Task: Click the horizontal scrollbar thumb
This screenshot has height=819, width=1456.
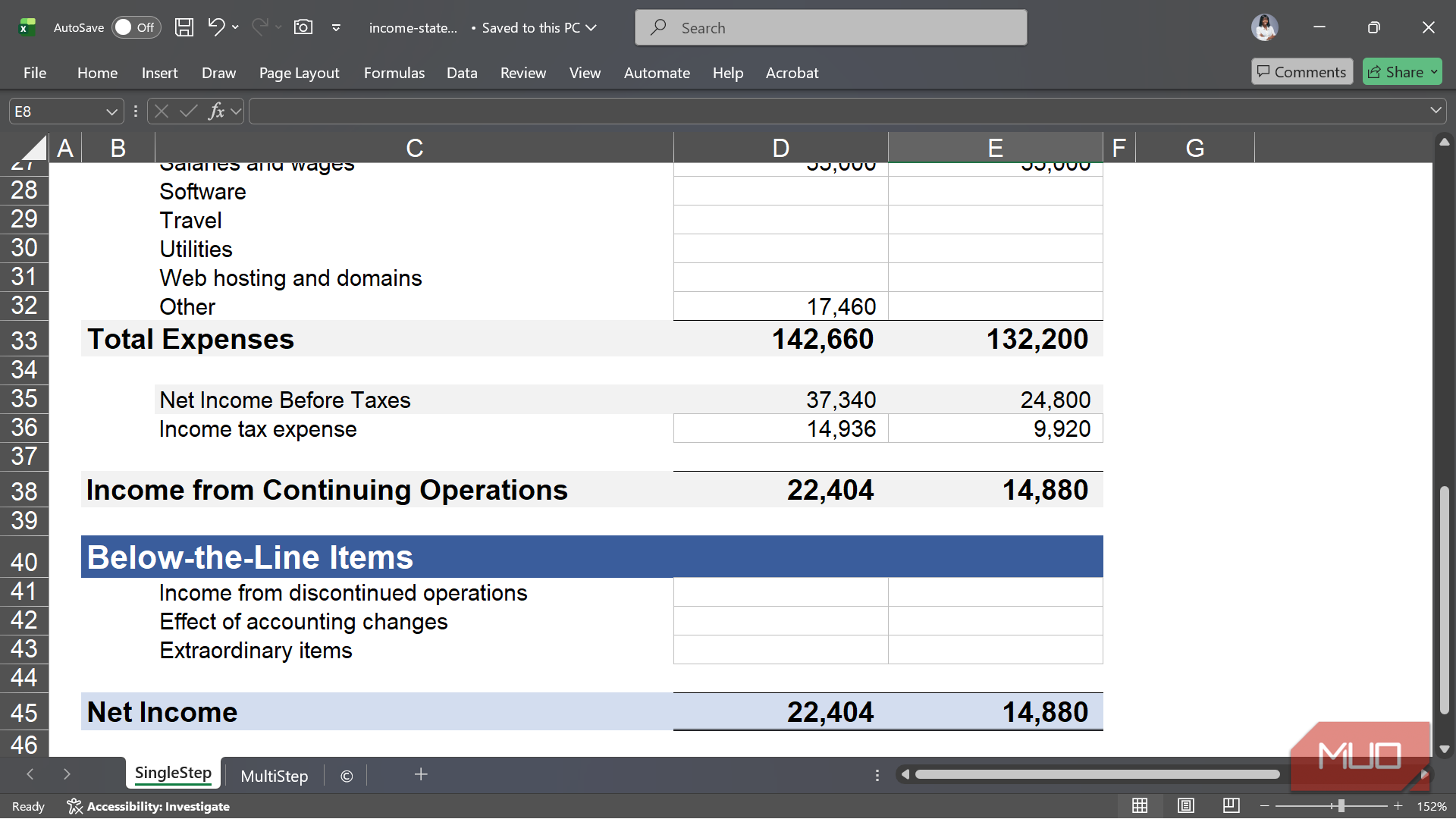Action: tap(1097, 774)
